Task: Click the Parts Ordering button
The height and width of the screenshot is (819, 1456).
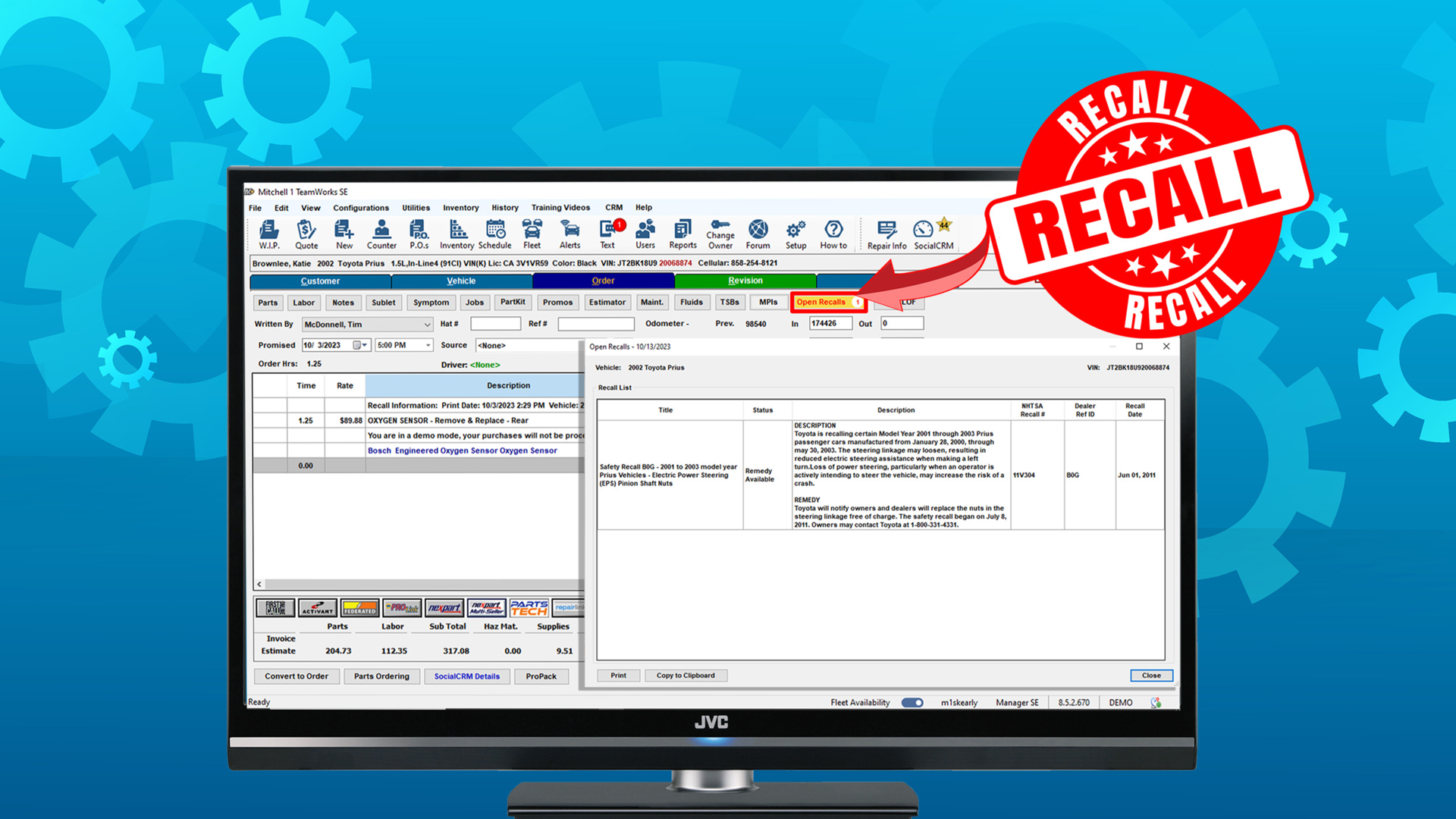Action: click(x=381, y=676)
